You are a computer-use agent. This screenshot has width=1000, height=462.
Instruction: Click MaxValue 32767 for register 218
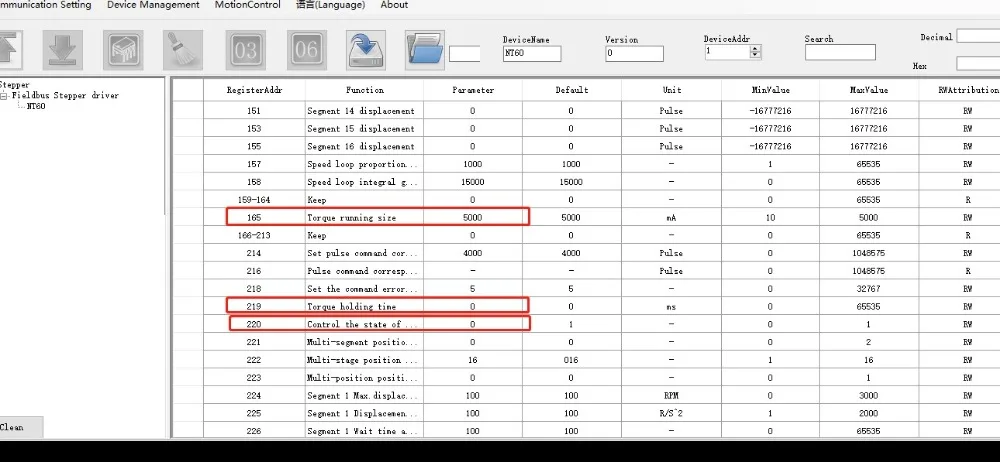[x=869, y=289]
